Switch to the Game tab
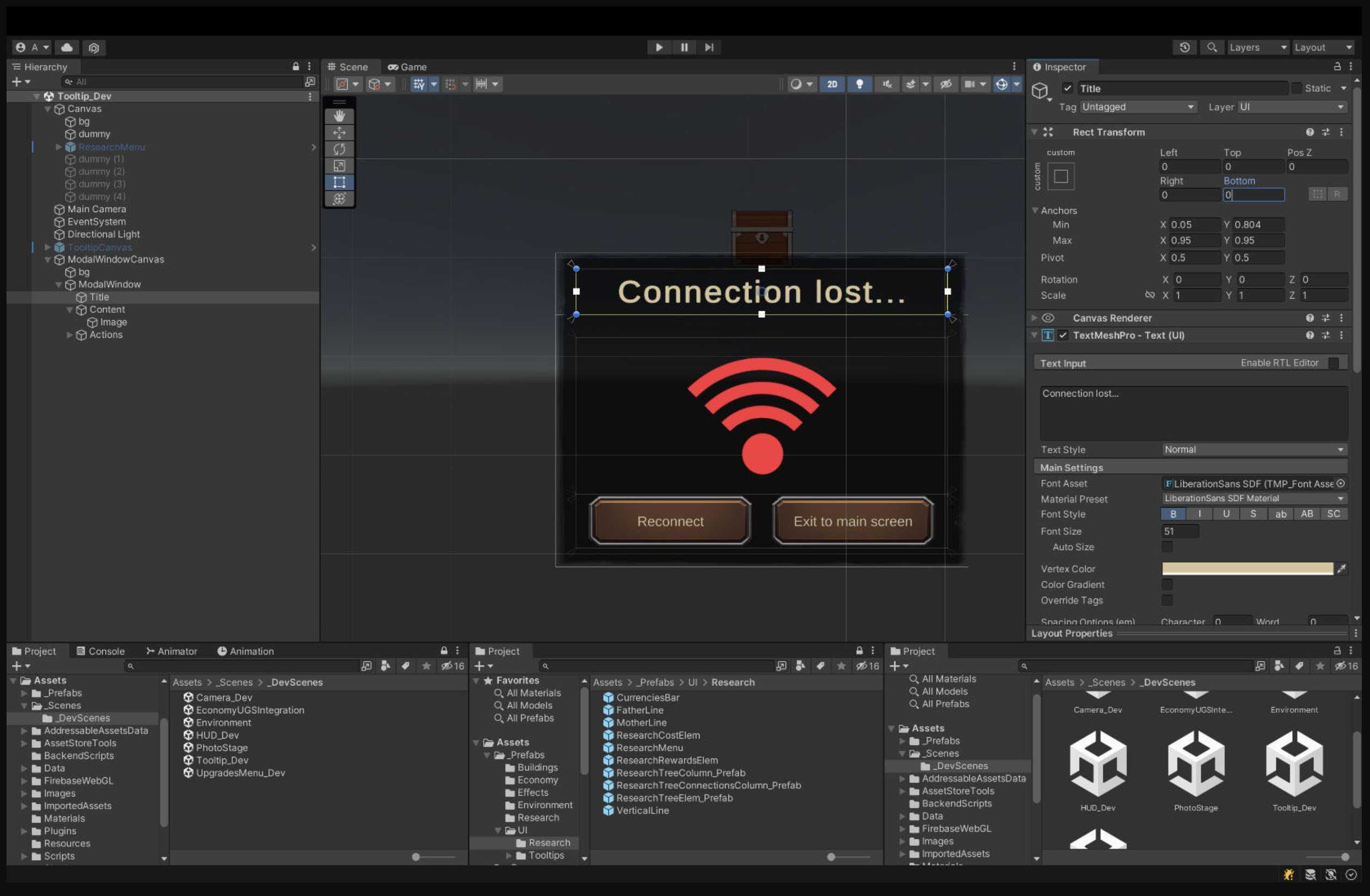The width and height of the screenshot is (1370, 896). pyautogui.click(x=407, y=67)
